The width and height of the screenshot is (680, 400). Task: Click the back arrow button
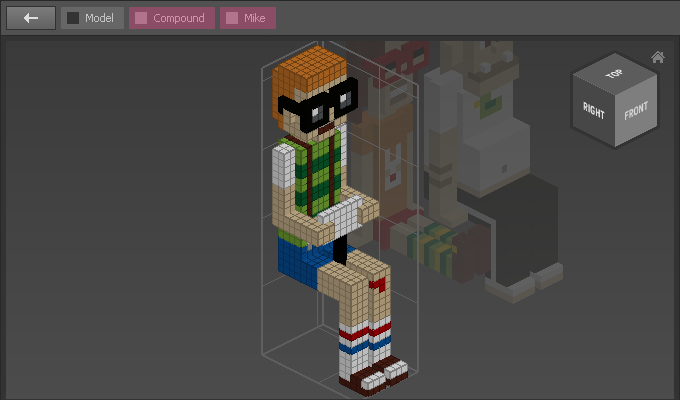pyautogui.click(x=31, y=18)
